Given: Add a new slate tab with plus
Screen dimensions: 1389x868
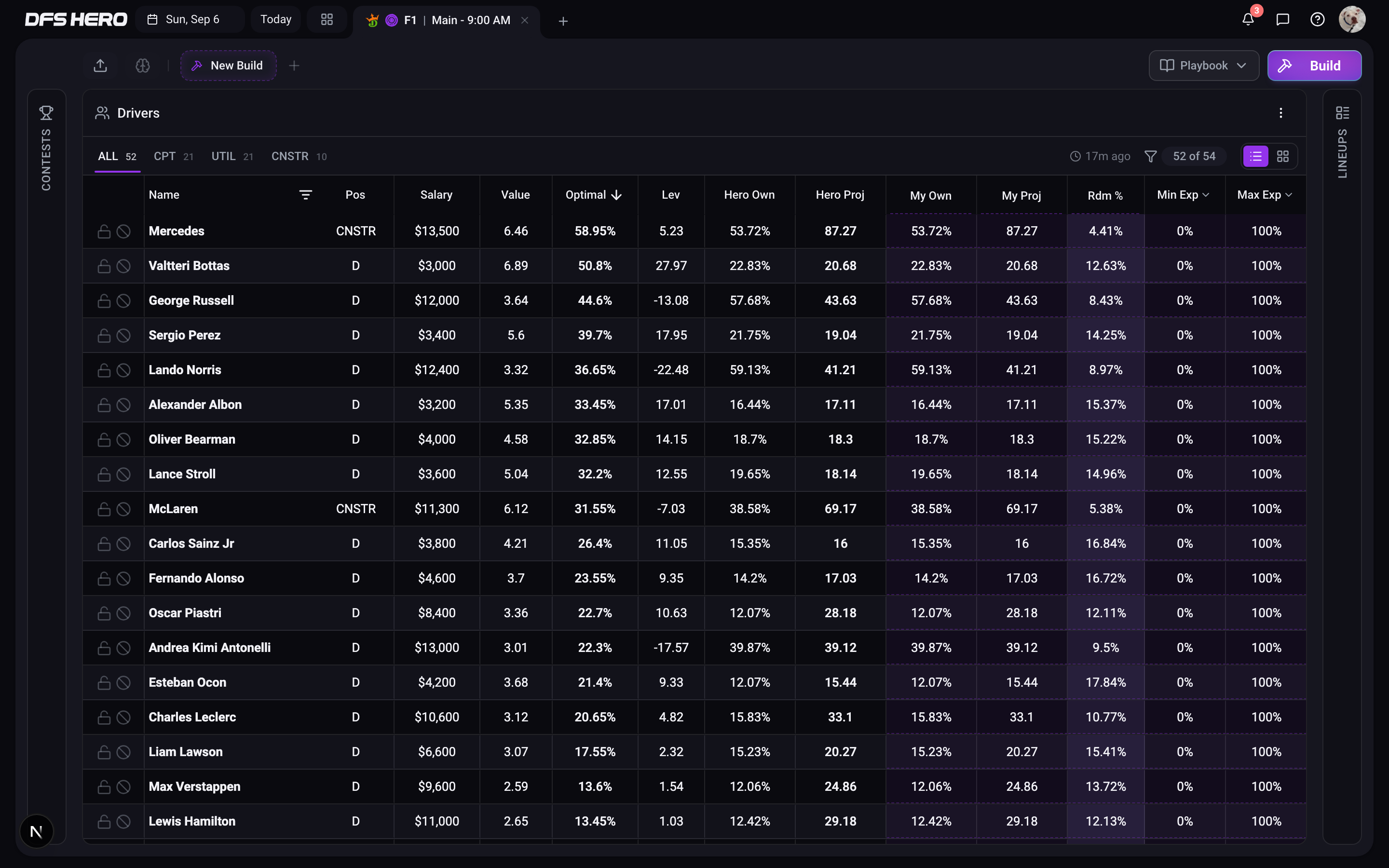Looking at the screenshot, I should click(563, 21).
